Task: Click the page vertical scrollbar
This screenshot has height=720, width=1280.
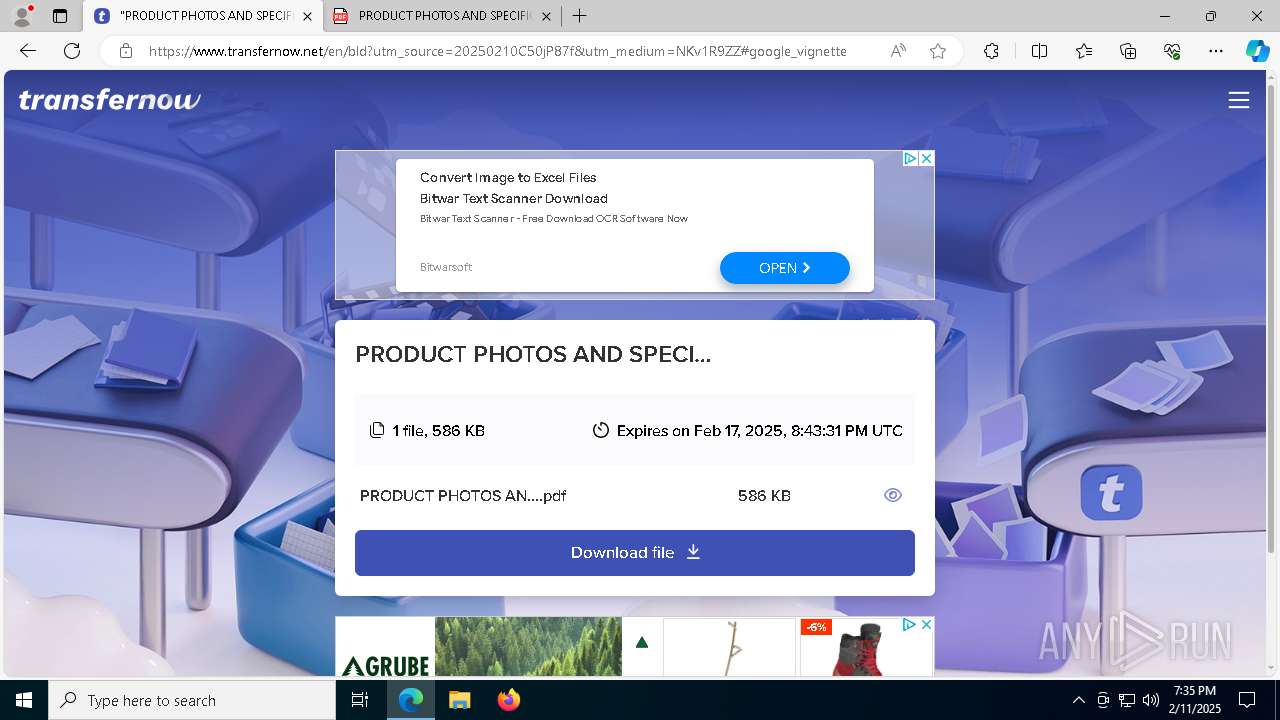Action: [1271, 320]
